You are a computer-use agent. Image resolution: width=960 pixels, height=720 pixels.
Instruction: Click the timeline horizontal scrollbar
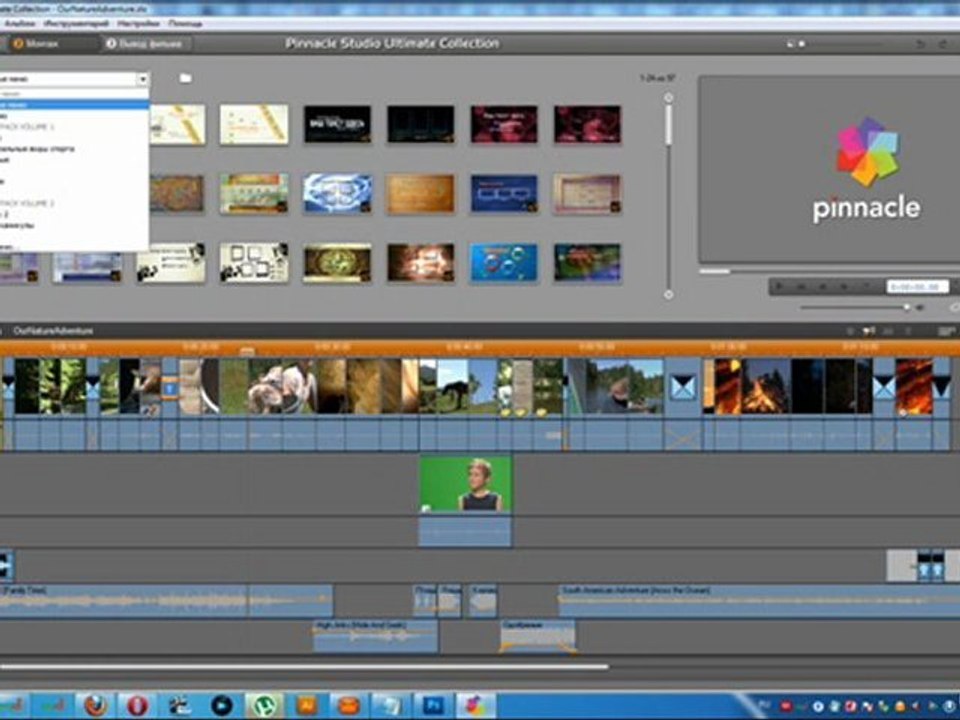pyautogui.click(x=304, y=667)
